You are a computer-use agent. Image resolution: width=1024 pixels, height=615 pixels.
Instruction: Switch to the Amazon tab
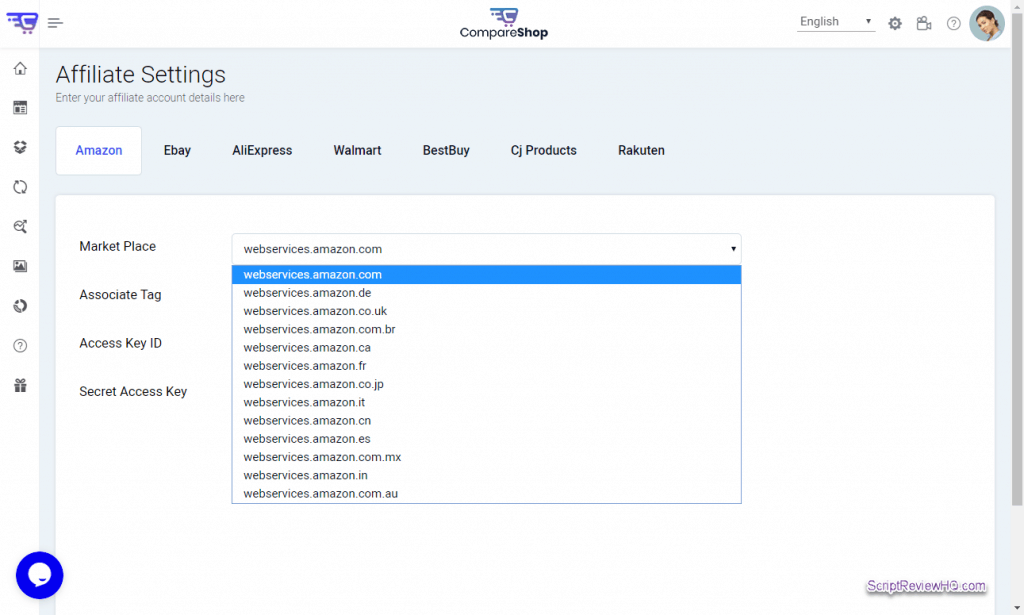[x=99, y=150]
